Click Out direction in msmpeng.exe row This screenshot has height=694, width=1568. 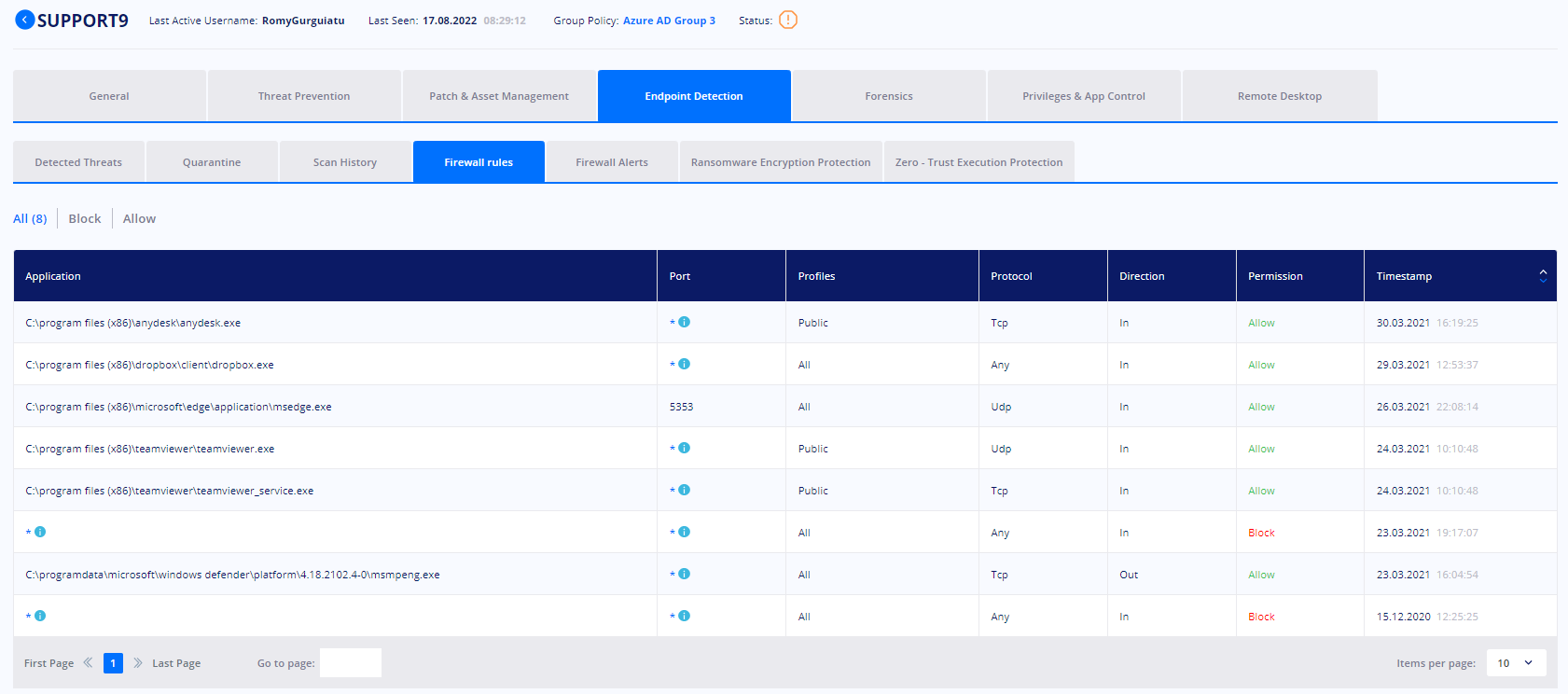coord(1129,575)
